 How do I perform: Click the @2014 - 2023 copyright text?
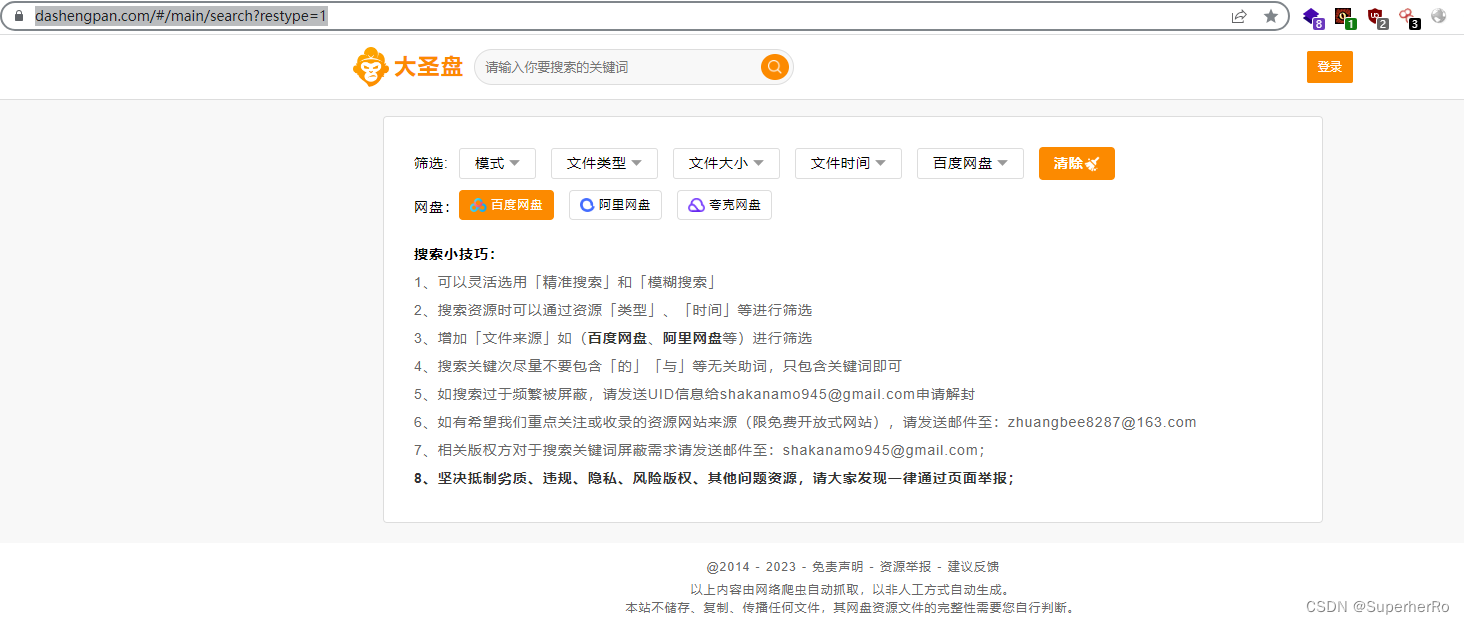(751, 567)
